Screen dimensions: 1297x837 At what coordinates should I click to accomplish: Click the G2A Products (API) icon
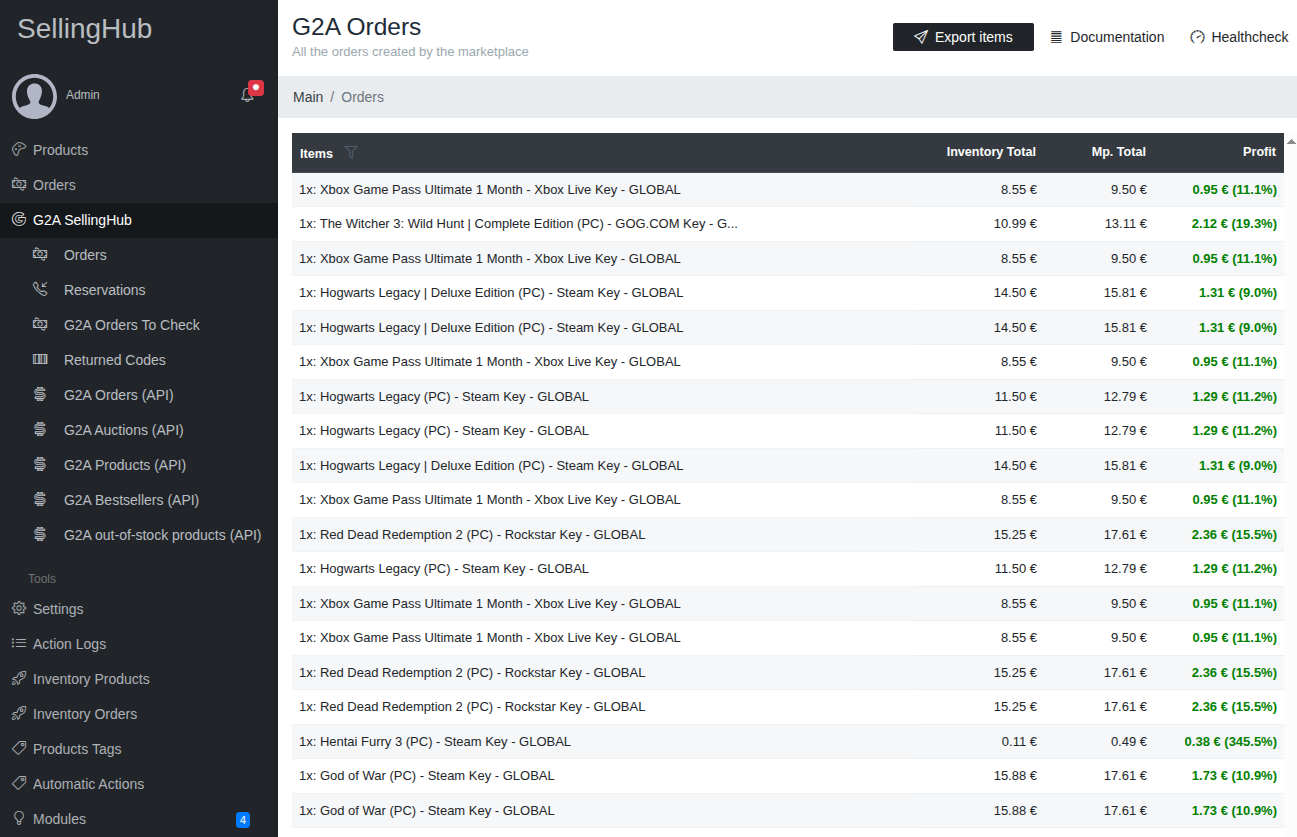(40, 464)
